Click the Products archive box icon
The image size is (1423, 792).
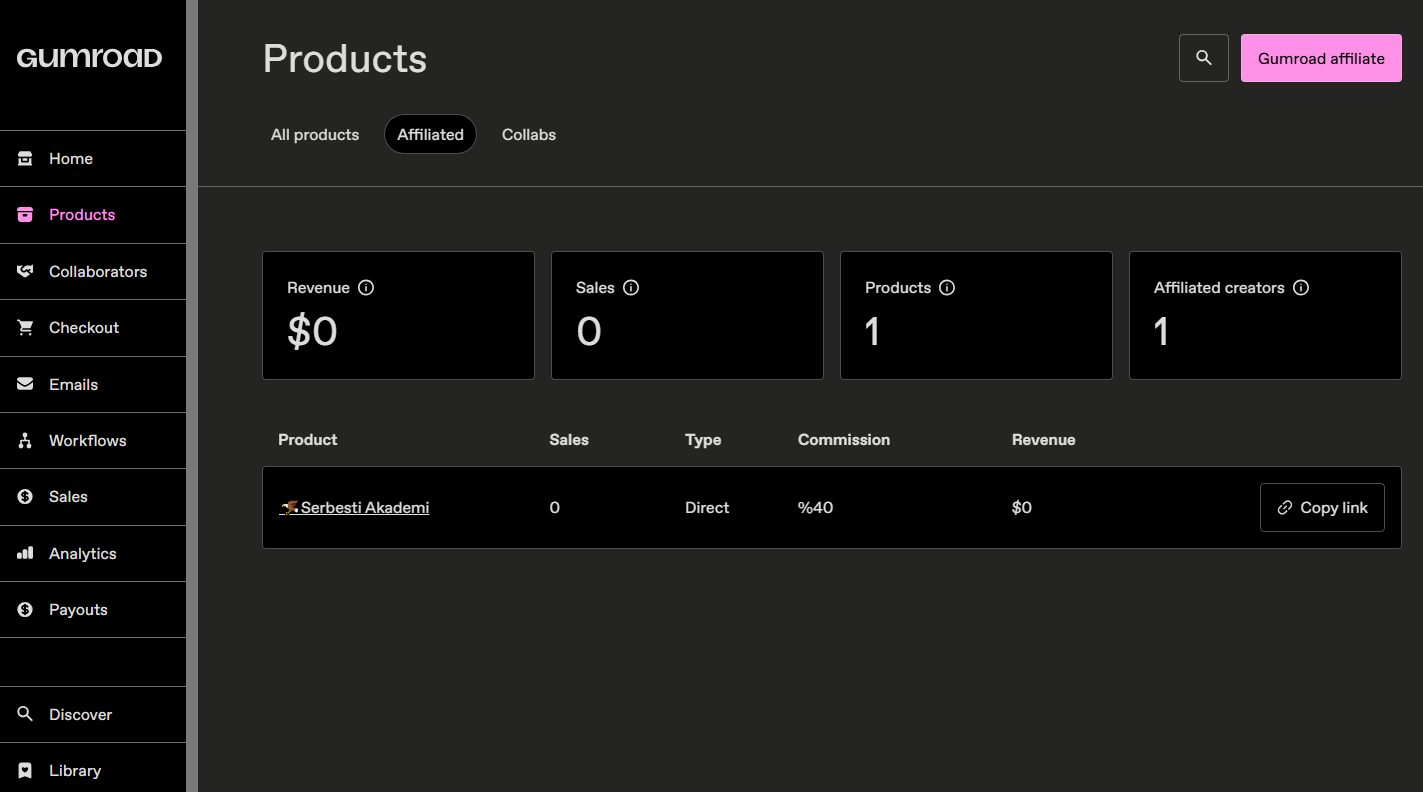coord(25,214)
